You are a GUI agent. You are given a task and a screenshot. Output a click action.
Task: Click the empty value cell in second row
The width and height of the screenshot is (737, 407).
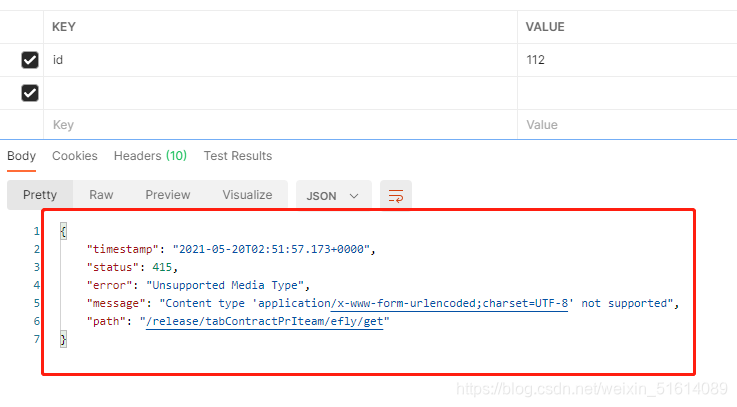pos(627,93)
